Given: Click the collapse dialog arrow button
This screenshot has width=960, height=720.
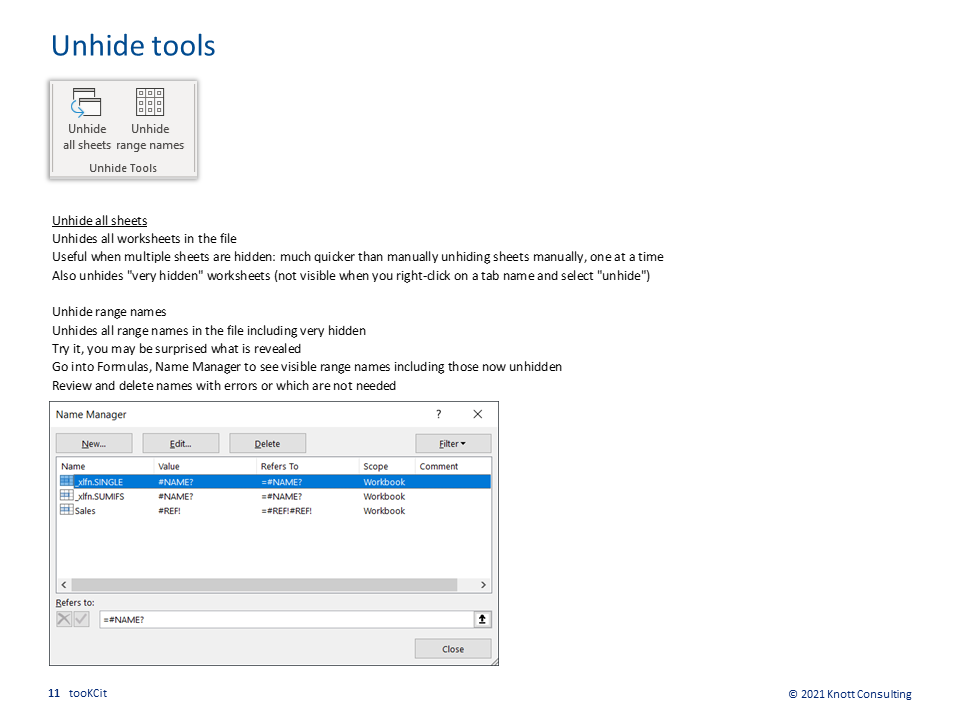Looking at the screenshot, I should click(482, 620).
